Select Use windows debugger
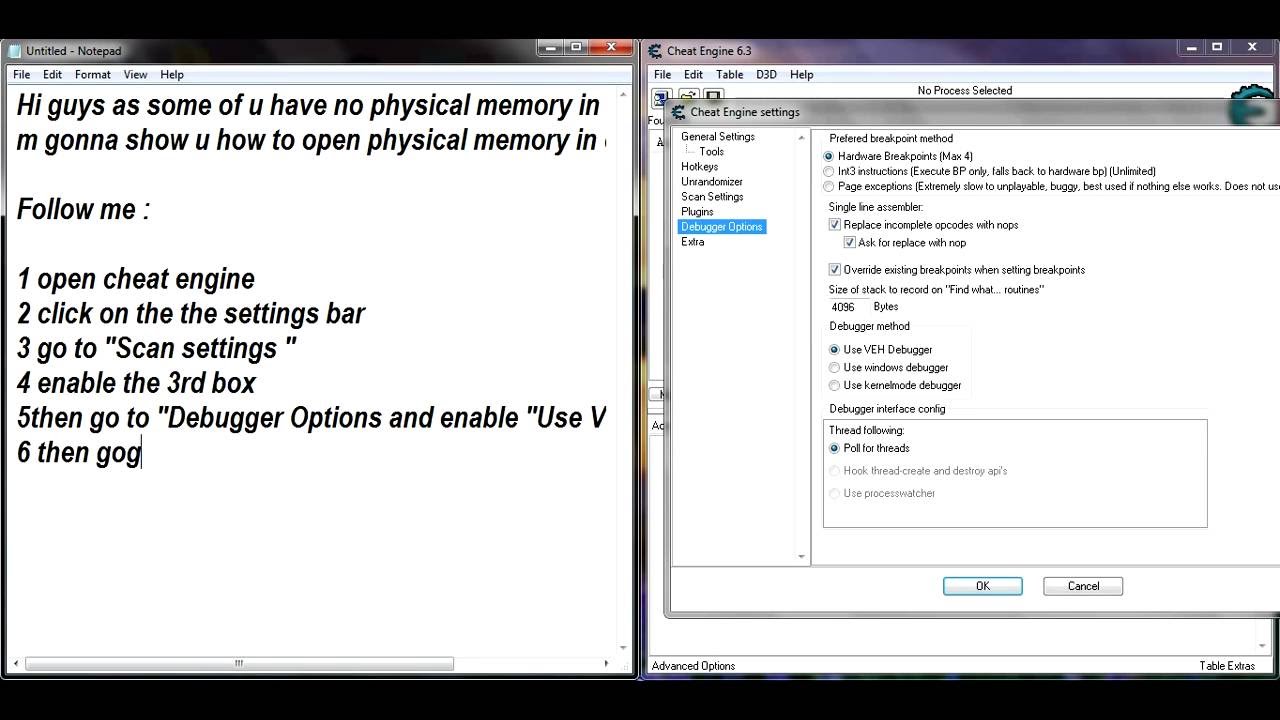 point(834,368)
